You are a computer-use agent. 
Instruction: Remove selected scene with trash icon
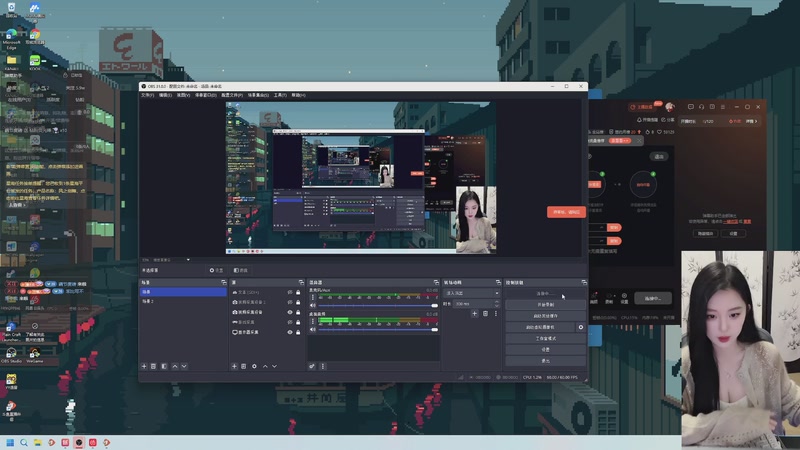pos(154,366)
